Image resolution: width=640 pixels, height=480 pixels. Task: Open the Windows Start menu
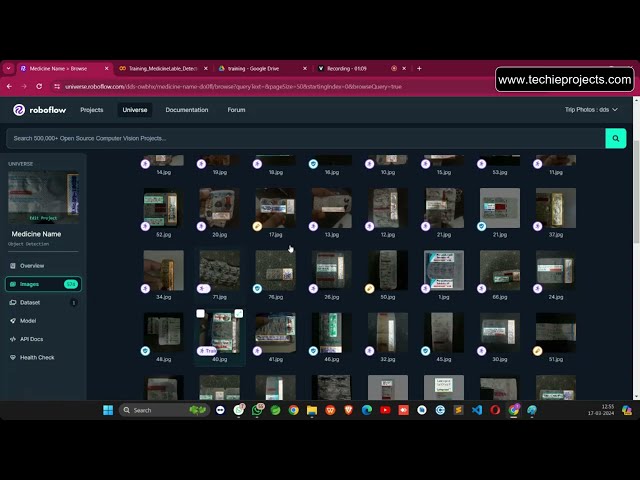[x=108, y=410]
